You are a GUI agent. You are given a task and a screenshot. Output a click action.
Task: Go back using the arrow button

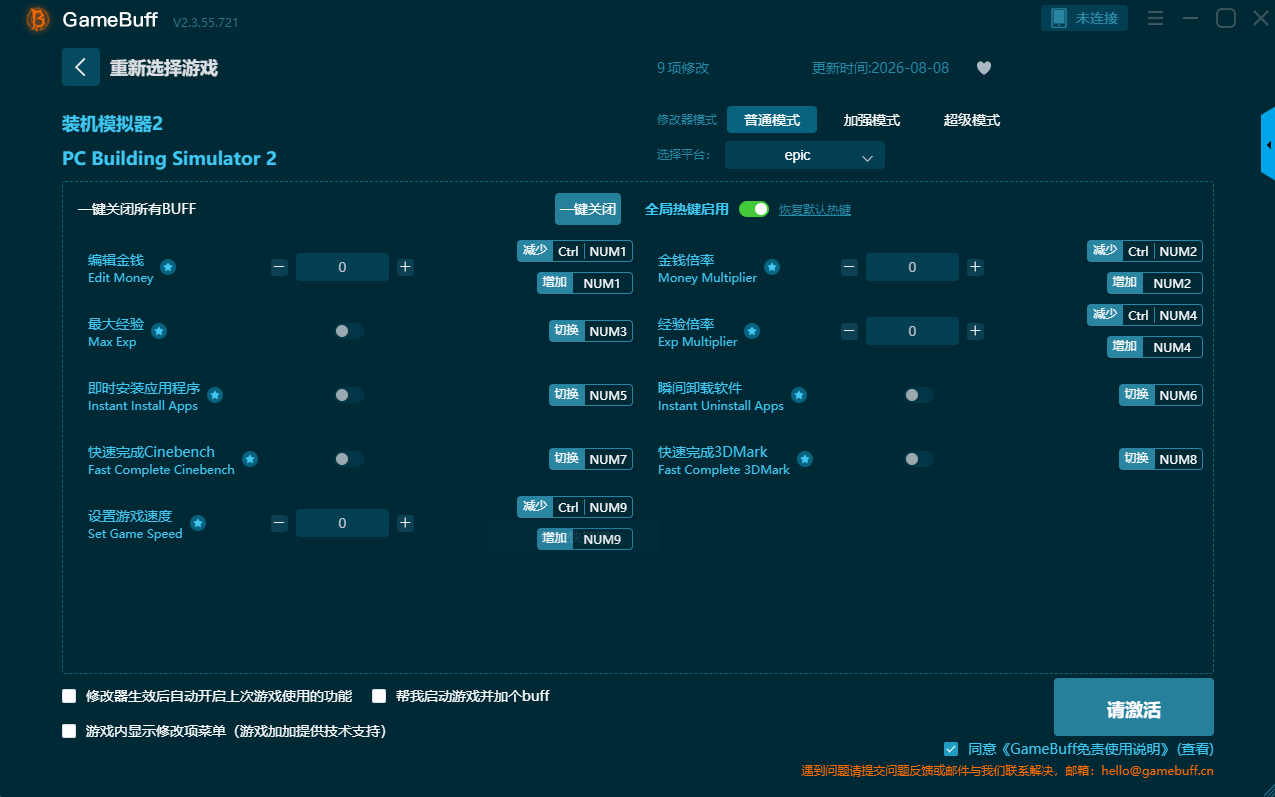click(x=81, y=67)
